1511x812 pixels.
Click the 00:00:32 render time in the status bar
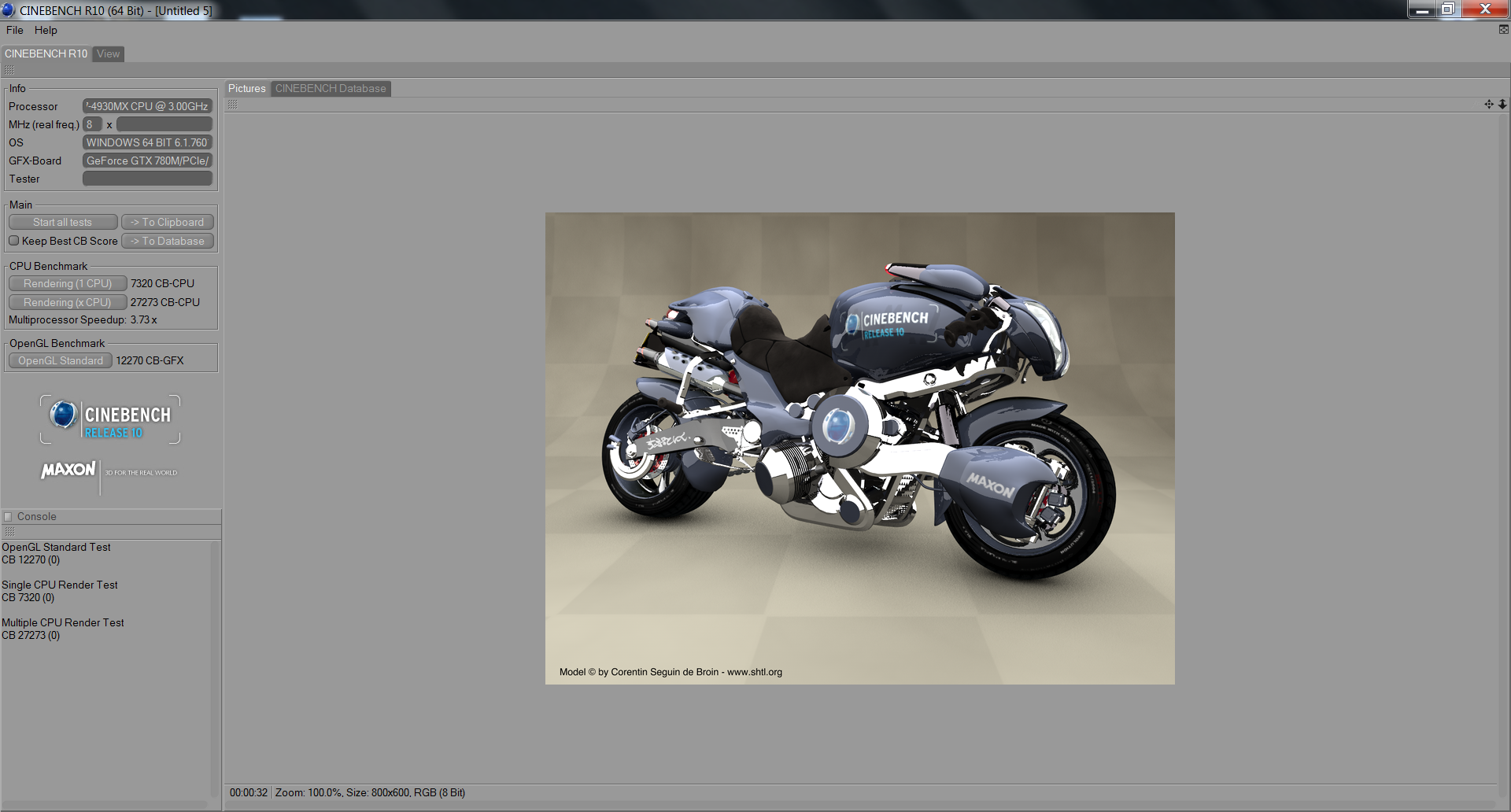pyautogui.click(x=249, y=792)
